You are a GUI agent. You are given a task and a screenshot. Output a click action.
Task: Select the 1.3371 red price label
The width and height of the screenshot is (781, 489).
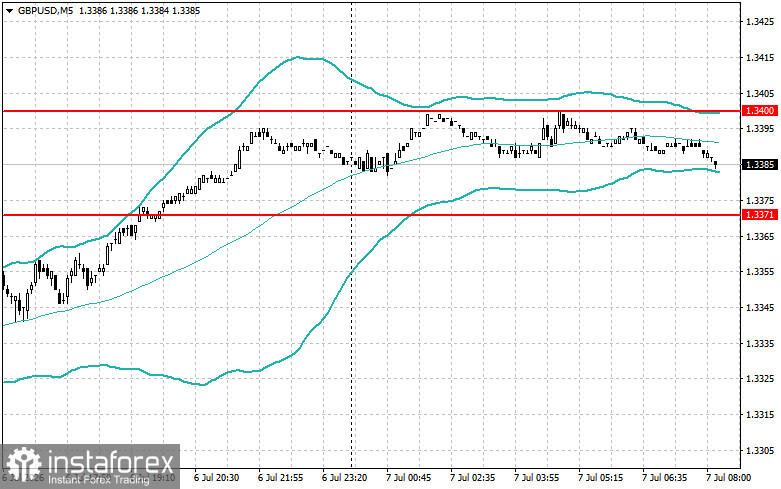(x=760, y=215)
